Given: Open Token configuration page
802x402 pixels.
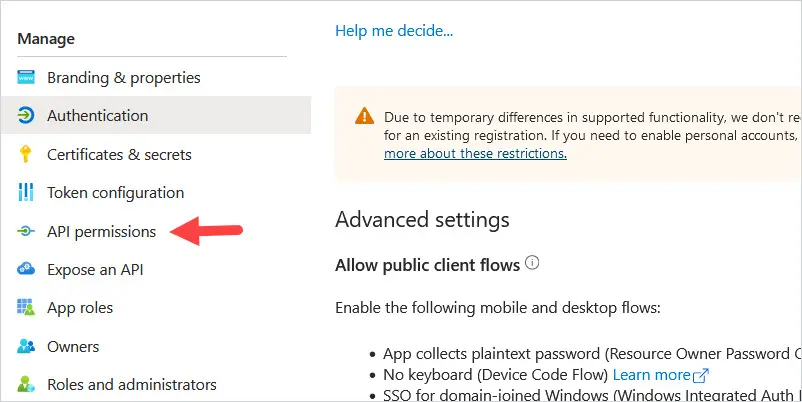Looking at the screenshot, I should 116,193.
